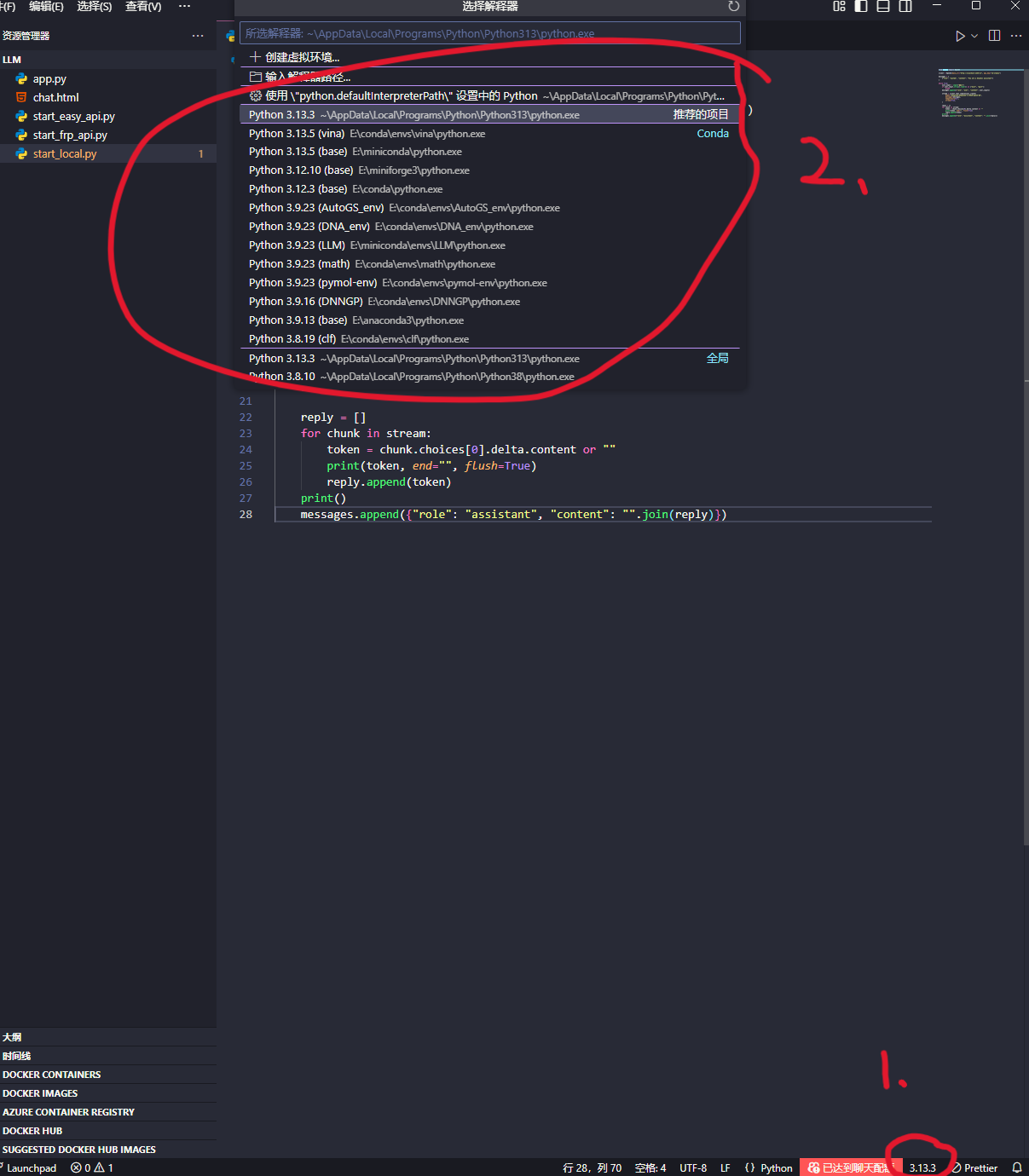This screenshot has height=1176, width=1029.
Task: Select Python 3.9.23 (math) interpreter
Action: pos(489,264)
